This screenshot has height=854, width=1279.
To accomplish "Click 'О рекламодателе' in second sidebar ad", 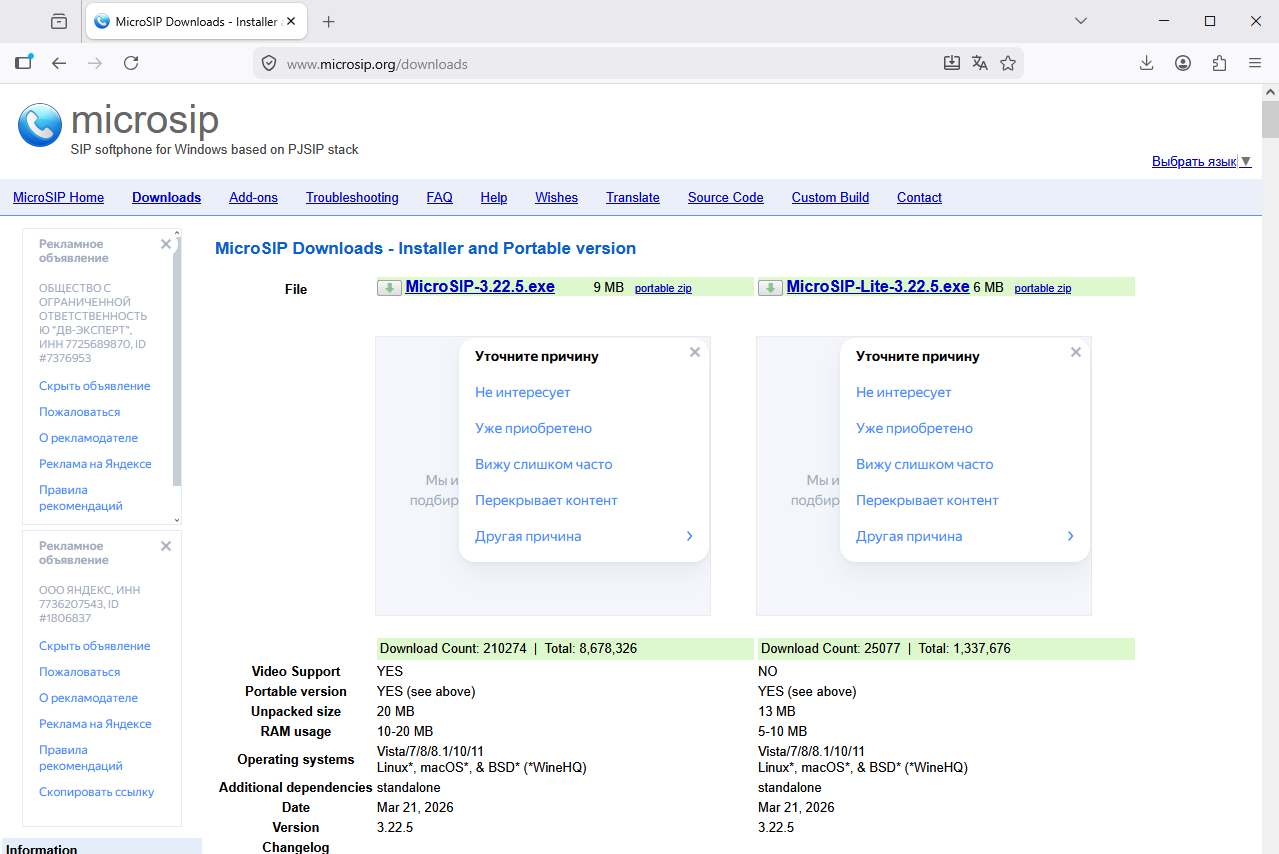I will (89, 698).
